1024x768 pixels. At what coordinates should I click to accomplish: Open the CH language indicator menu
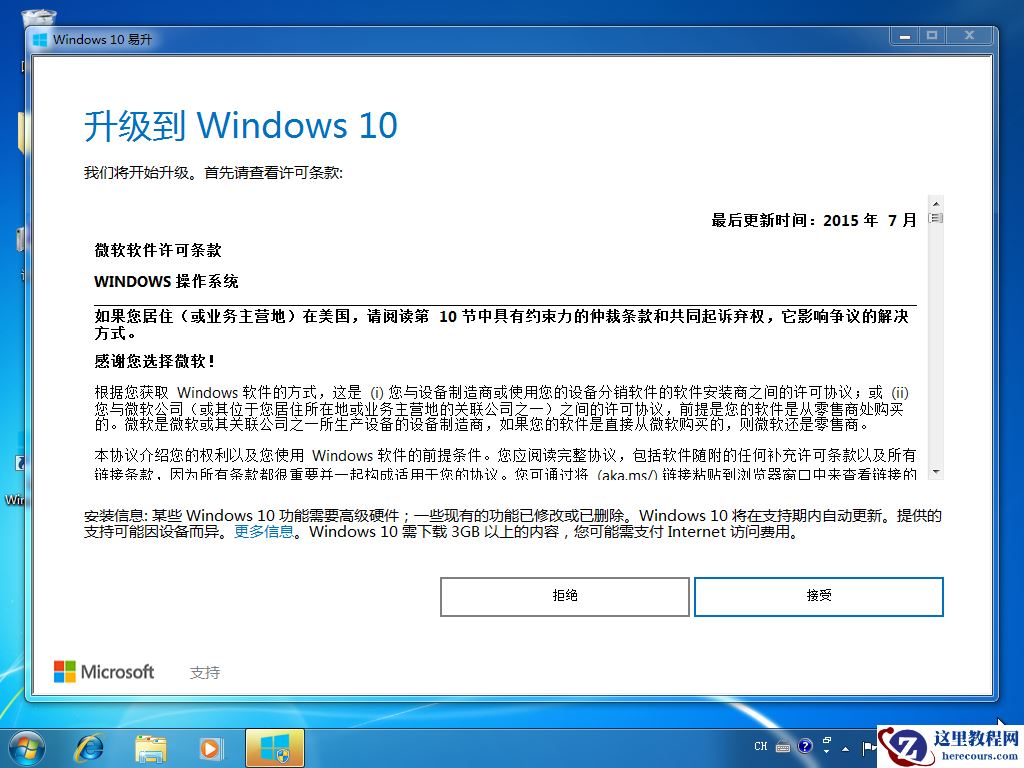(761, 747)
